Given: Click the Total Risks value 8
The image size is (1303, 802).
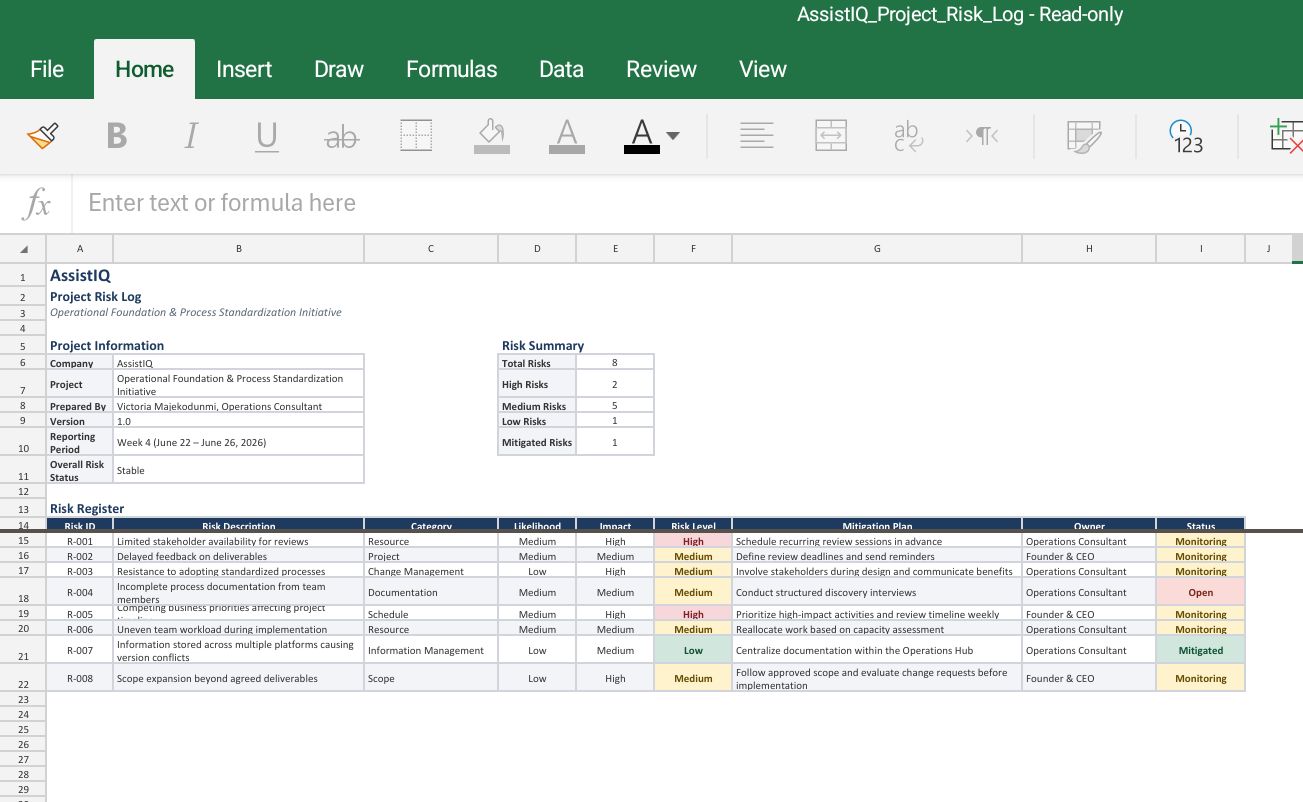Looking at the screenshot, I should point(615,362).
